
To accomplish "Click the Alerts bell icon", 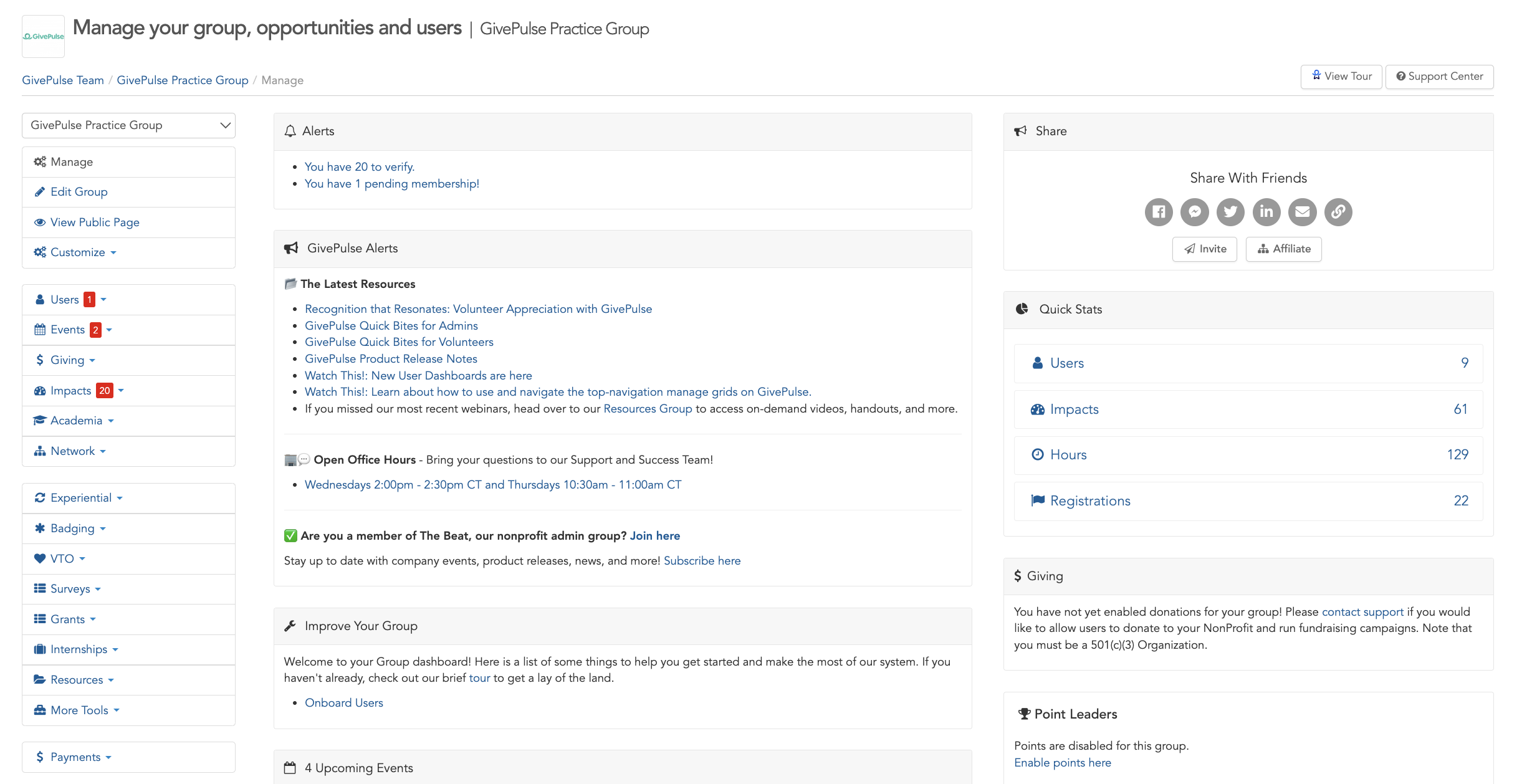I will tap(290, 131).
